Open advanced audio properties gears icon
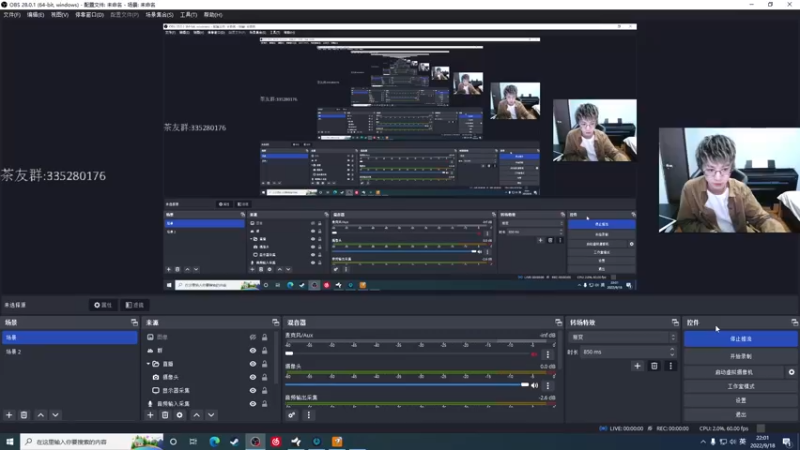The width and height of the screenshot is (800, 450). tap(291, 415)
